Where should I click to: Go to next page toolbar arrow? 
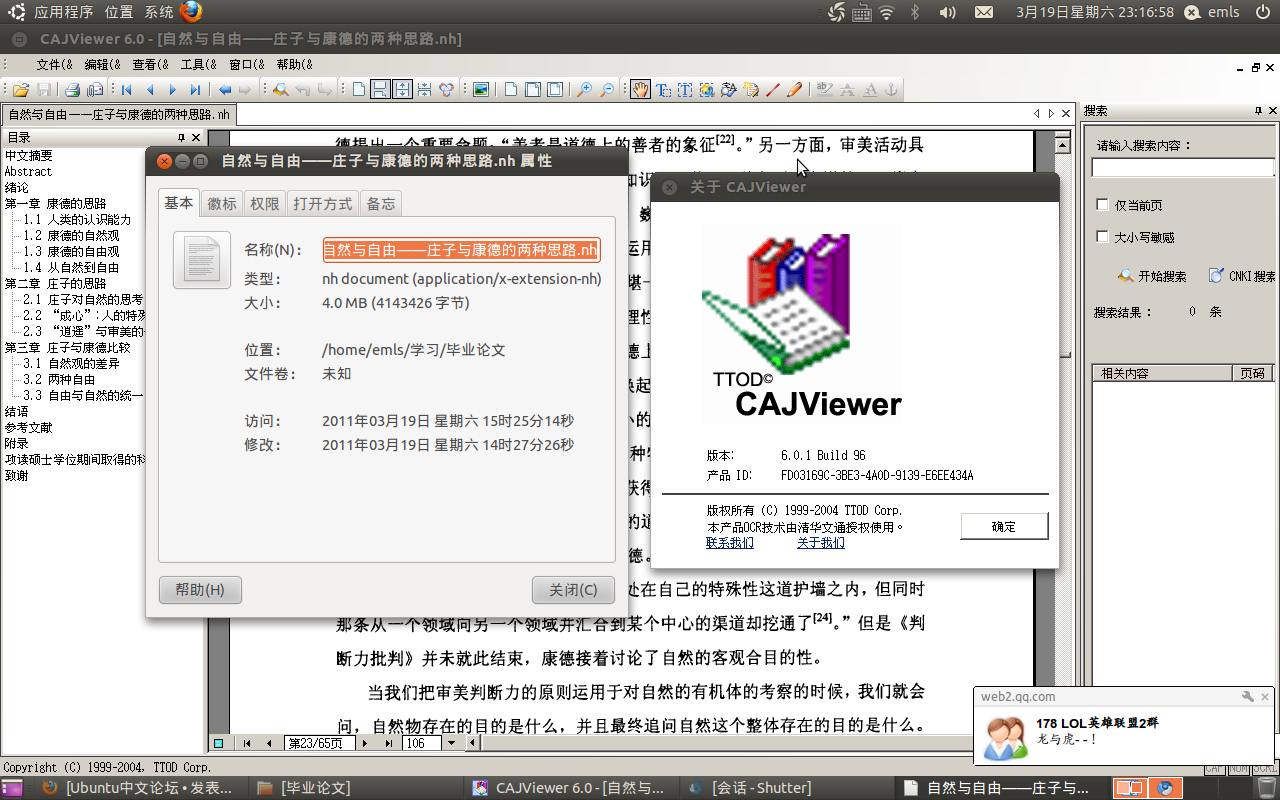173,90
